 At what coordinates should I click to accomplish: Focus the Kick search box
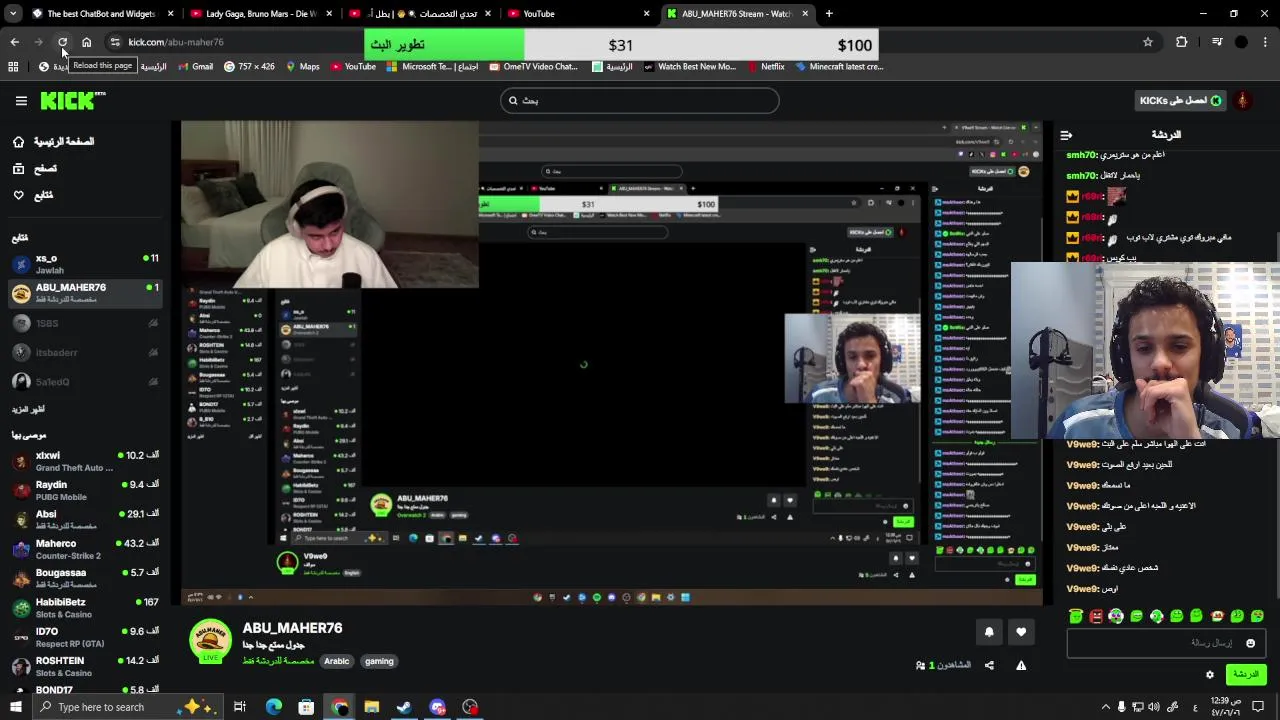[x=640, y=100]
